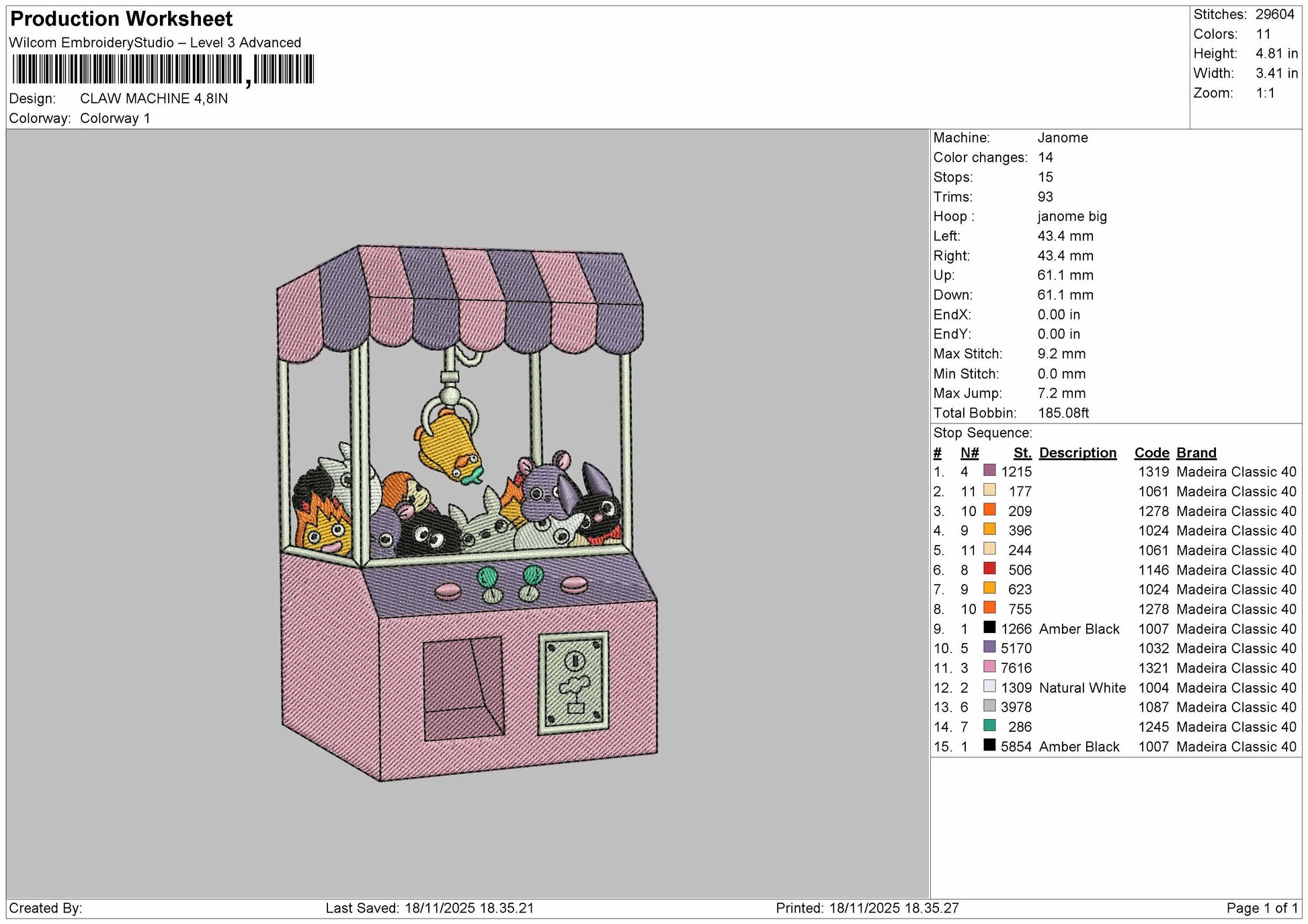Viewport: 1308px width, 924px height.
Task: Click the Up value '61.1 mm'
Action: (1065, 276)
